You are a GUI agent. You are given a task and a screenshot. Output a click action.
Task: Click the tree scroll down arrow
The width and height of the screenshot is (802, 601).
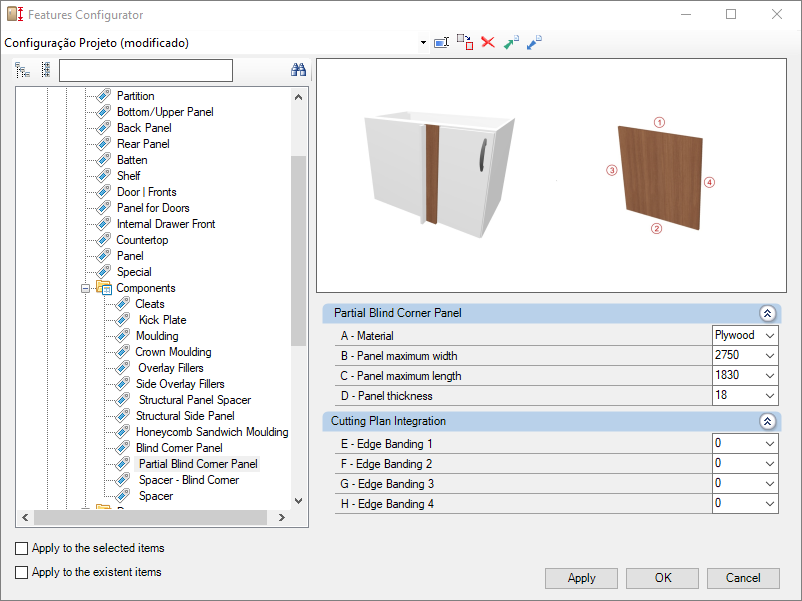point(299,501)
